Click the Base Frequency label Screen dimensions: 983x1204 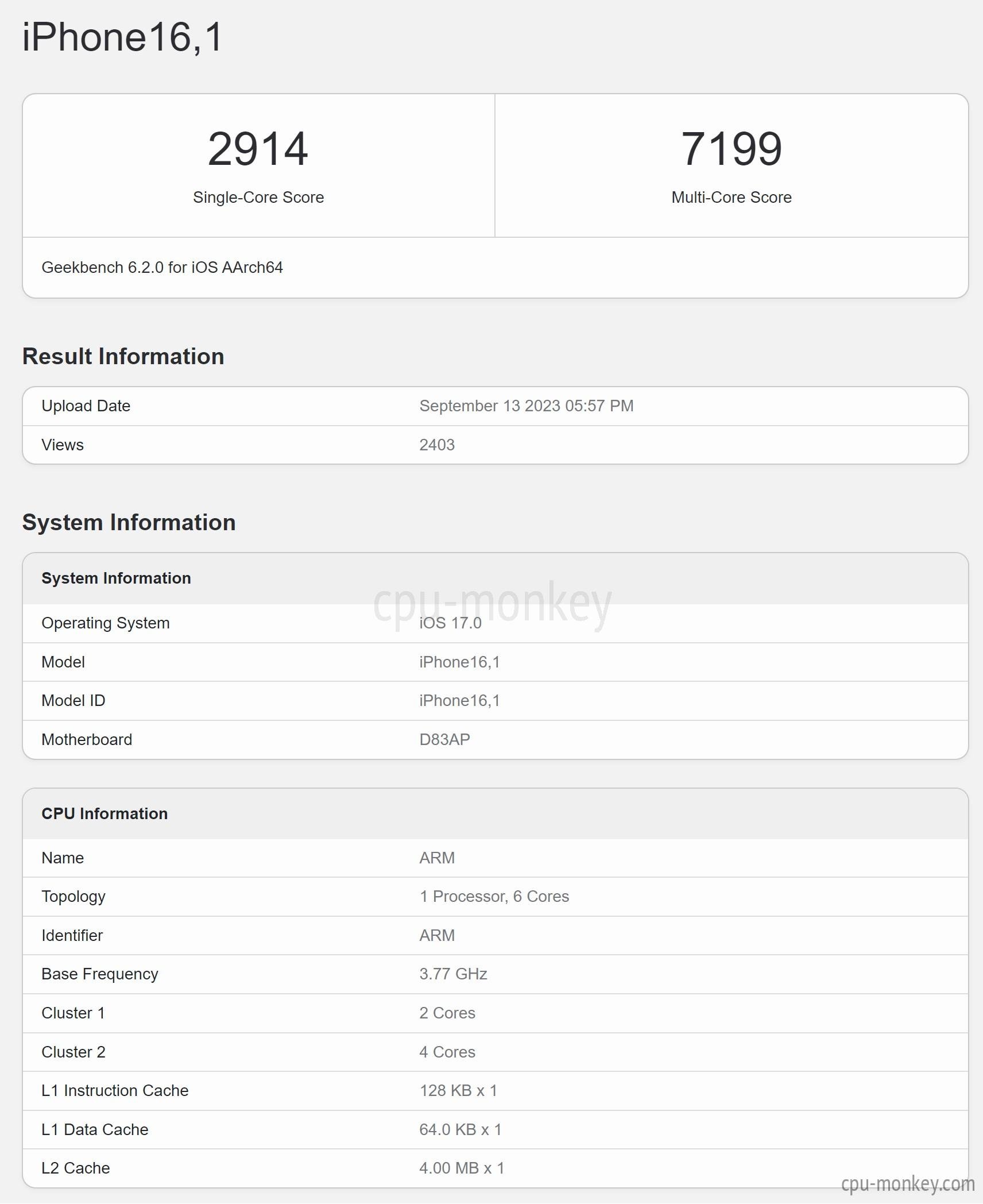coord(99,974)
